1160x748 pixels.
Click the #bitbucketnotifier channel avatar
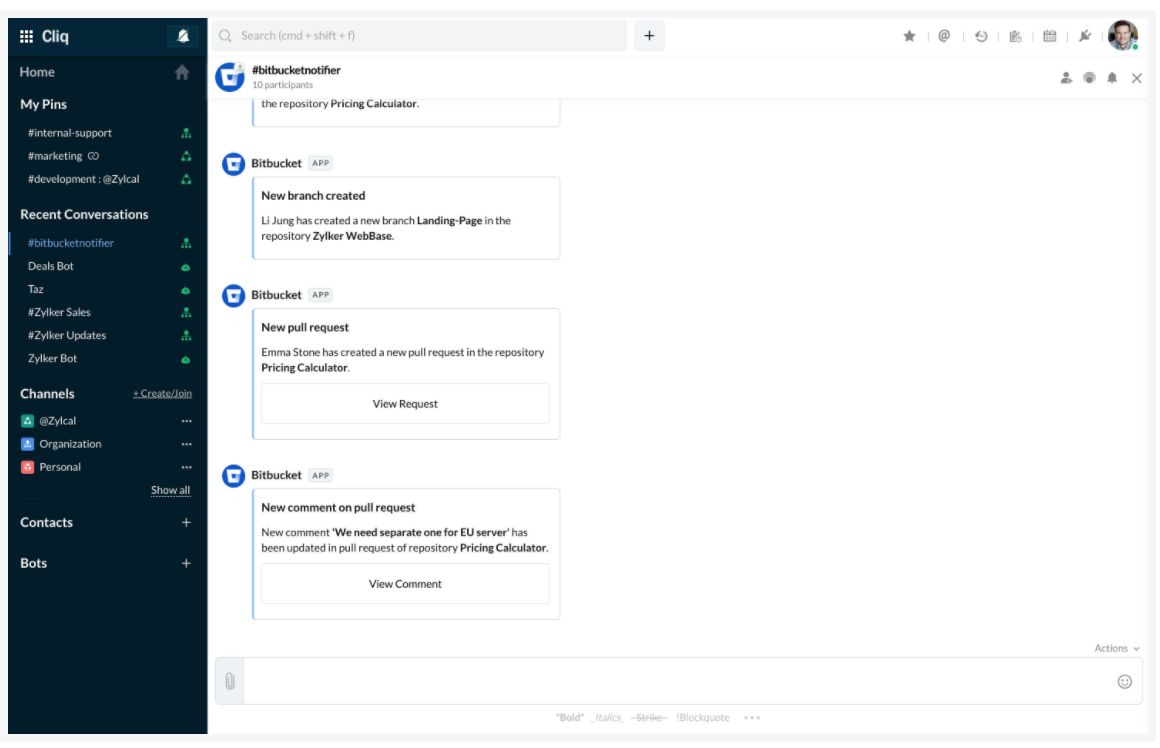coord(230,77)
